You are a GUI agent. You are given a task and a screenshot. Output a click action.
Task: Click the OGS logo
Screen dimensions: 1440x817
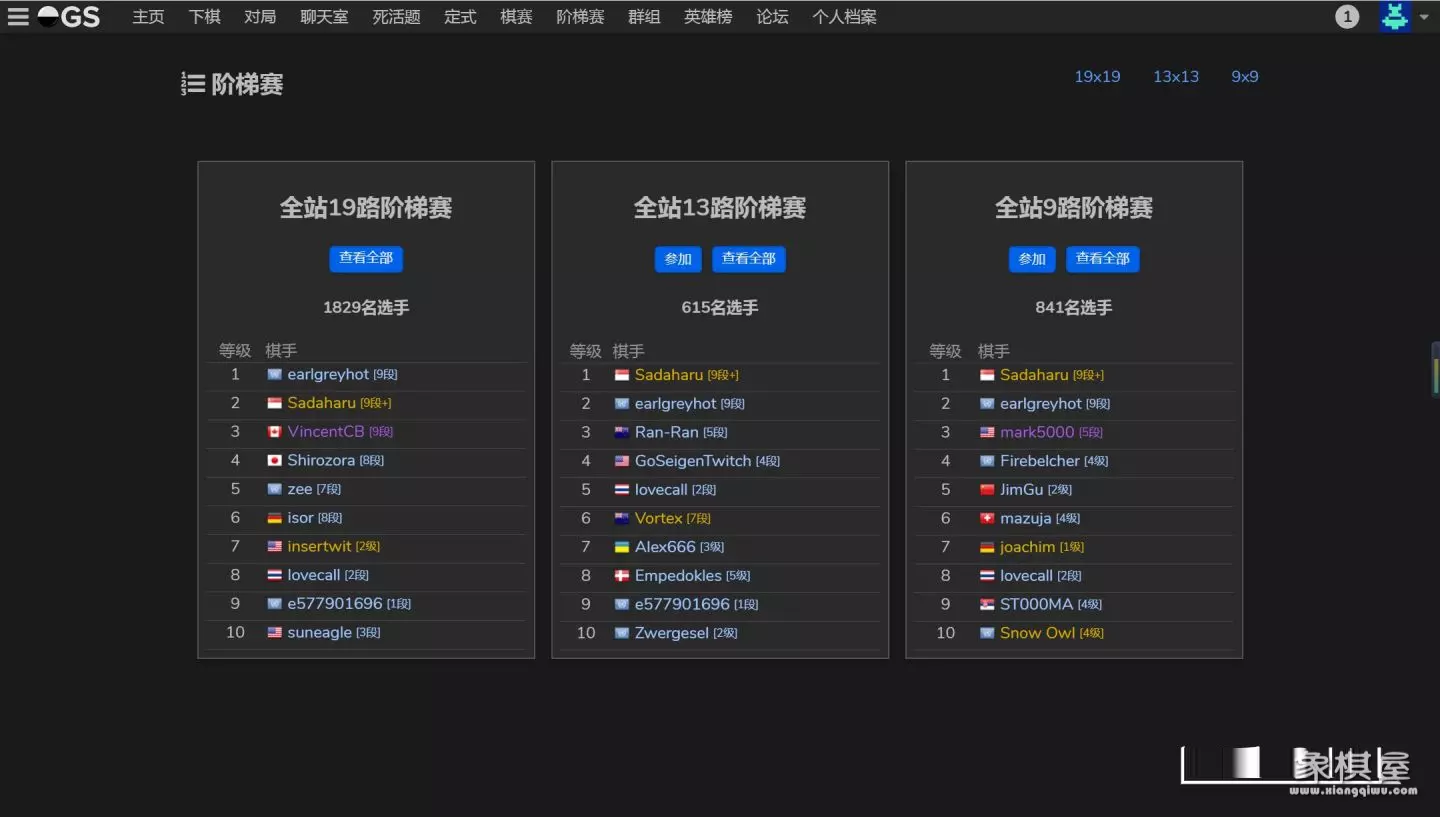point(69,17)
